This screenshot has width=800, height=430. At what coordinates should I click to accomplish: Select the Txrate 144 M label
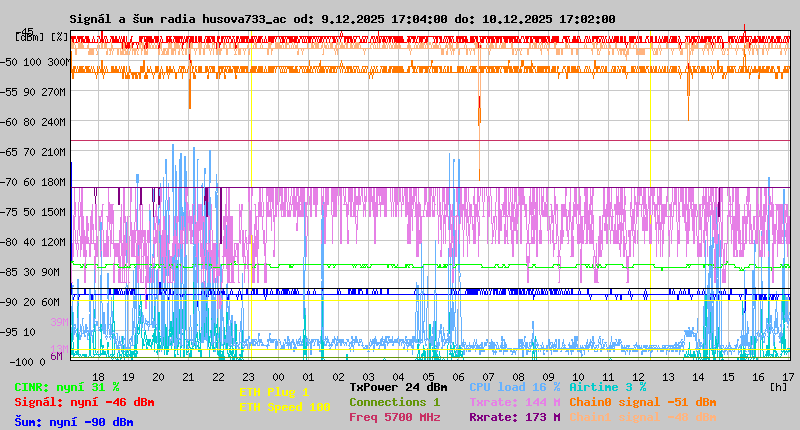click(514, 402)
